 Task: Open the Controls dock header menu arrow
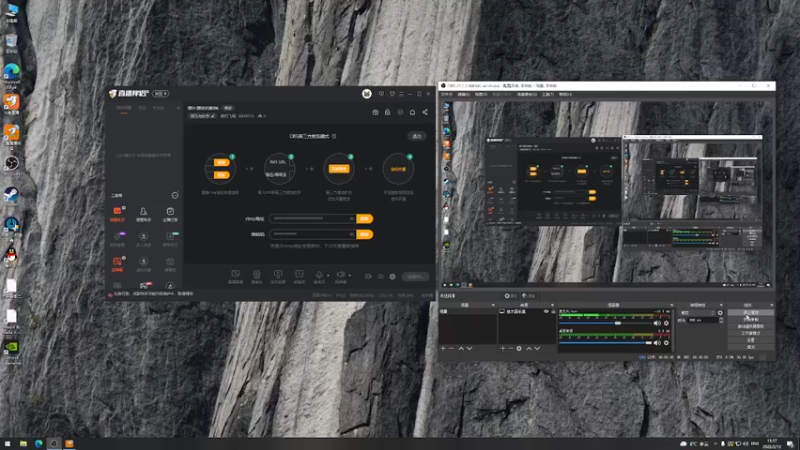(x=771, y=305)
